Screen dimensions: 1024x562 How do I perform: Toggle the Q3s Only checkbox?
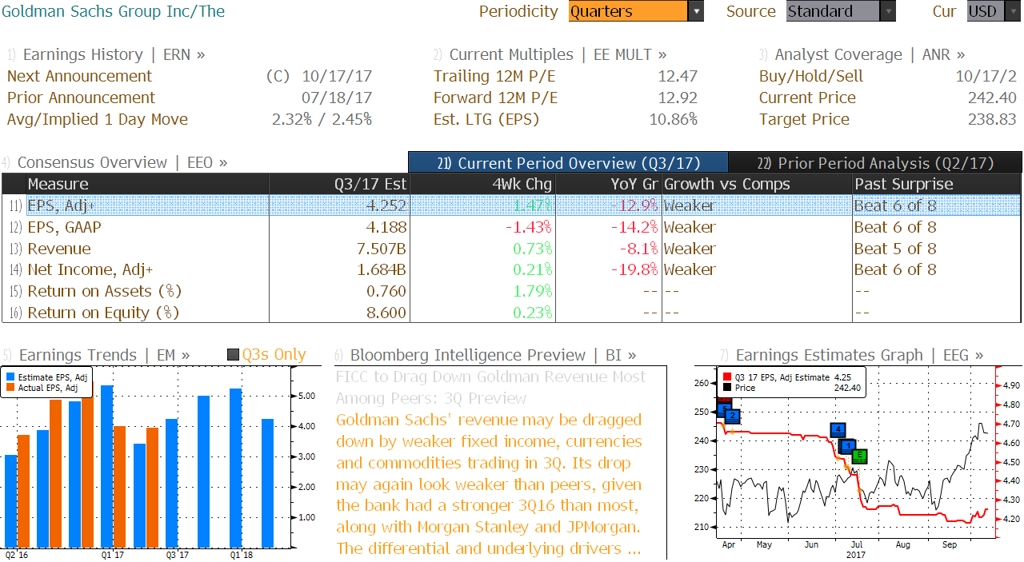click(233, 354)
